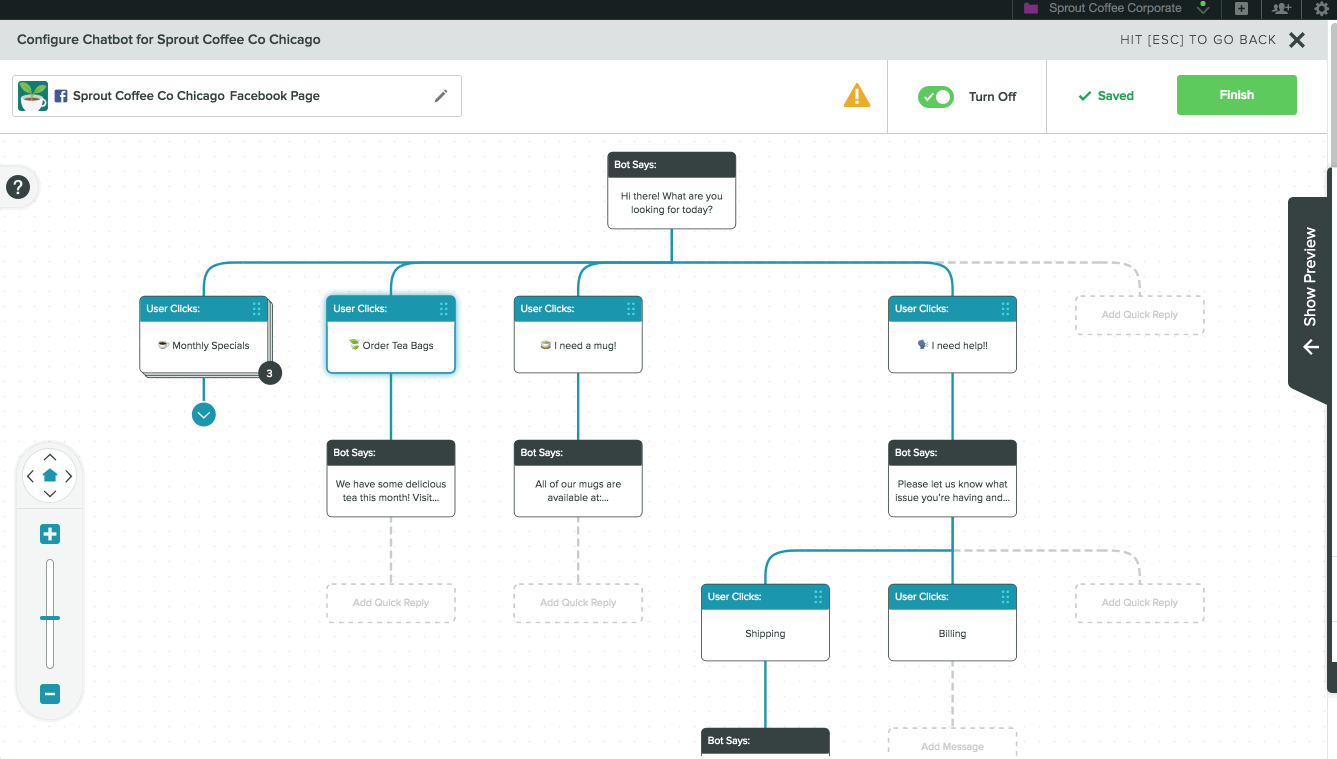Open the All of our mugs bot message
The width and height of the screenshot is (1337, 759).
[578, 479]
